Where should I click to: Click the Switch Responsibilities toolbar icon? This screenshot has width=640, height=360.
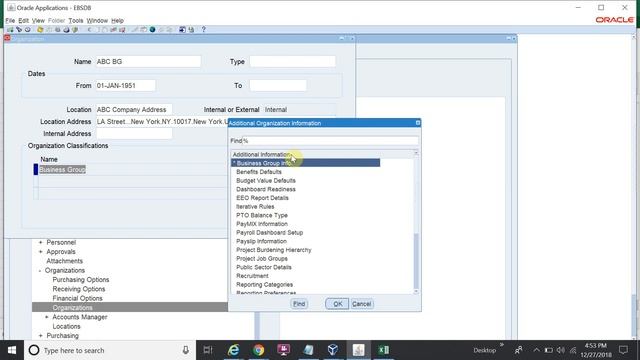point(58,29)
